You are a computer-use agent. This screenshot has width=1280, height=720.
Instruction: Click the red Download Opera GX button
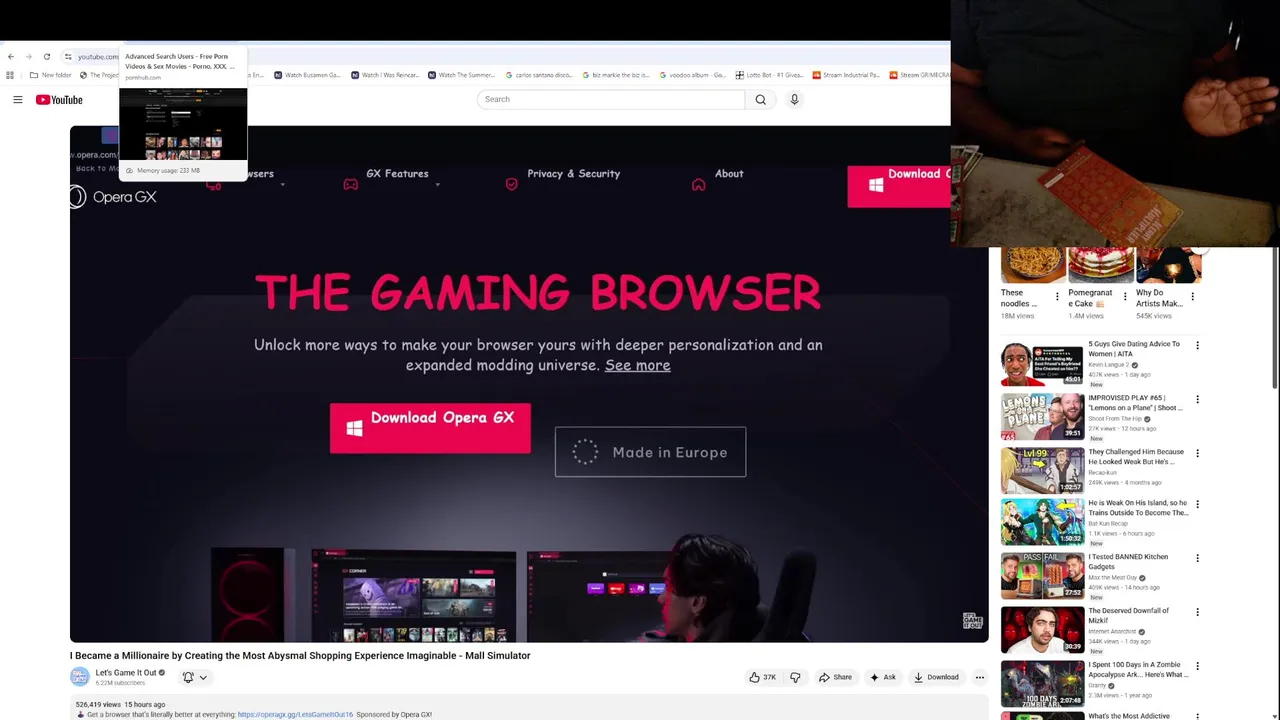pyautogui.click(x=430, y=428)
